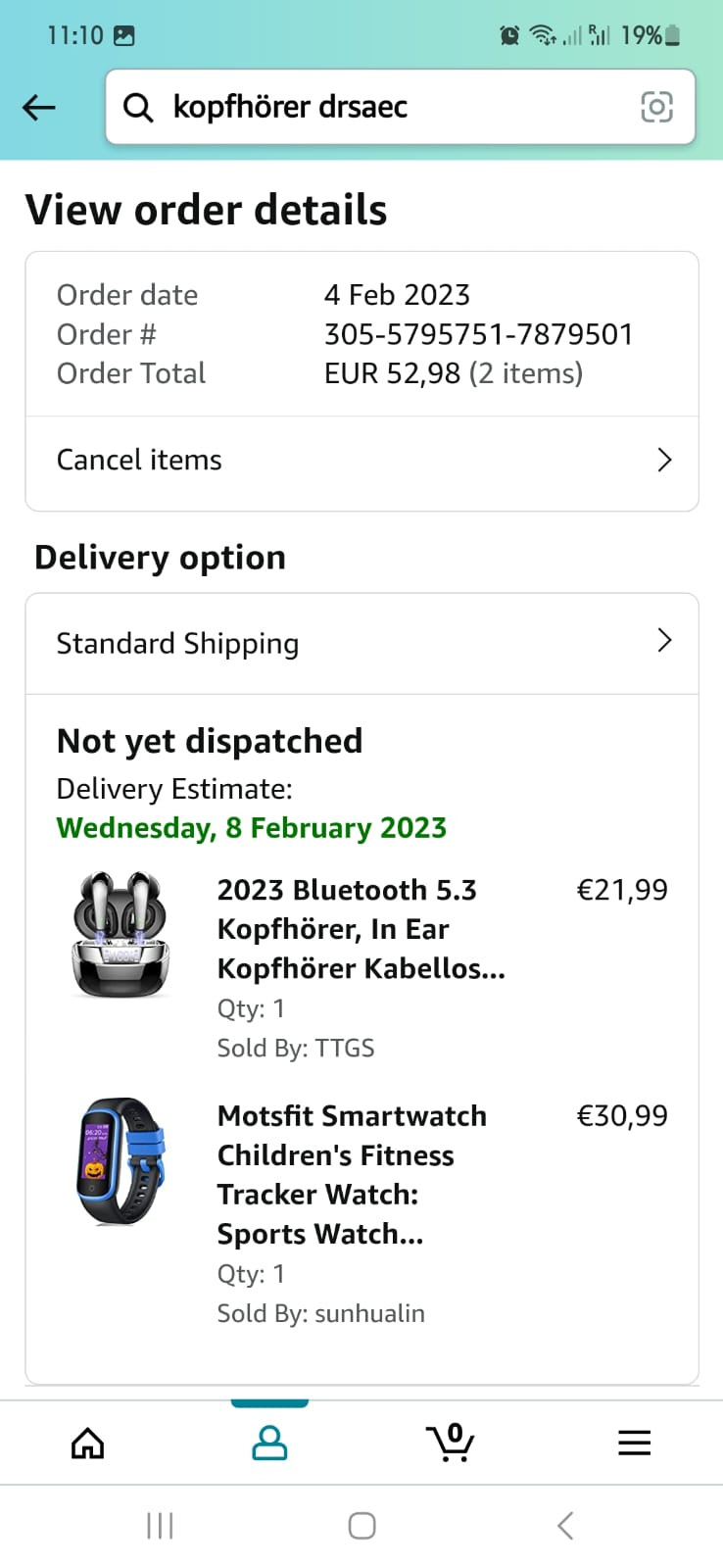Go to the Home tab
The width and height of the screenshot is (723, 1568).
click(88, 1443)
